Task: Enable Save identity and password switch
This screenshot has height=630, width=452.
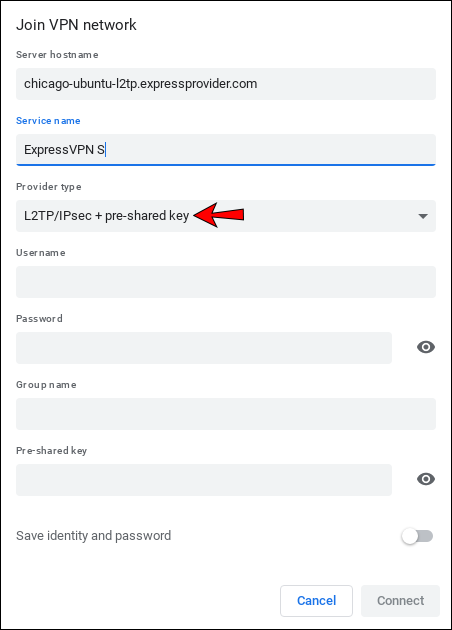Action: (x=417, y=536)
